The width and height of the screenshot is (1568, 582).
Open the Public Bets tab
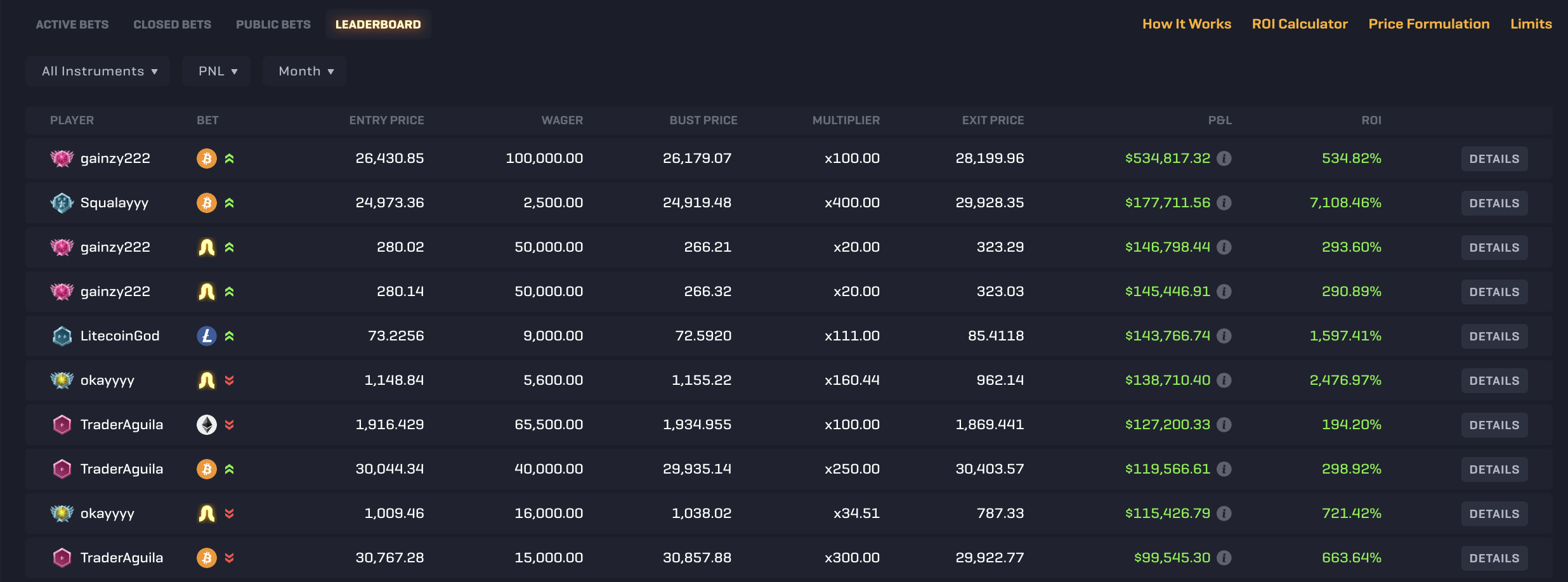point(273,24)
